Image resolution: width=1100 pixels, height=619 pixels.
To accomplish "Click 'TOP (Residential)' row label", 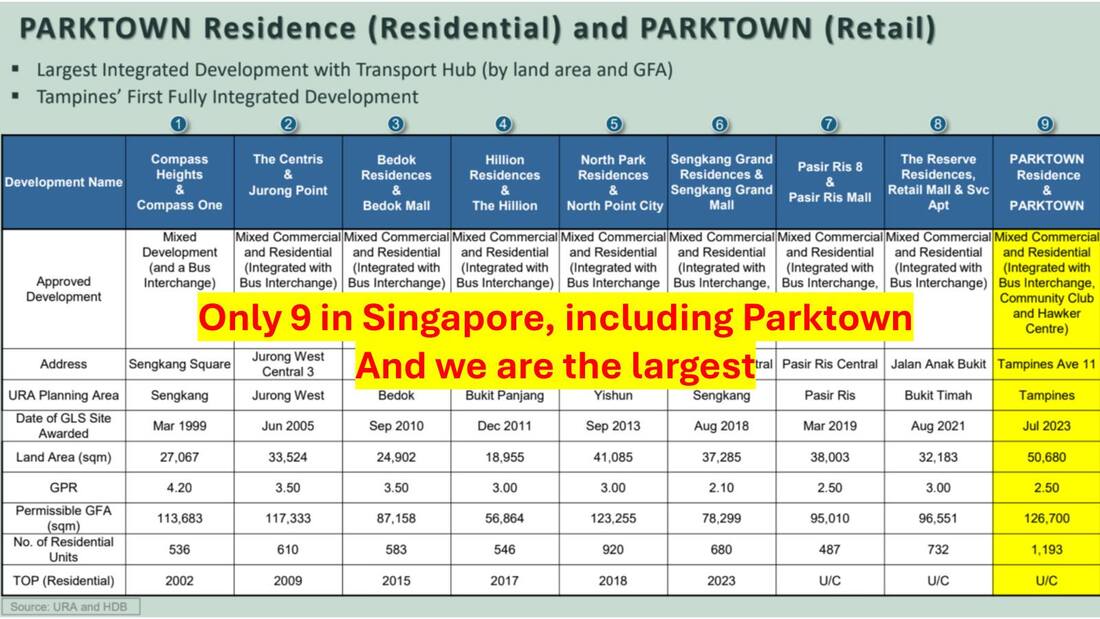I will [x=63, y=581].
